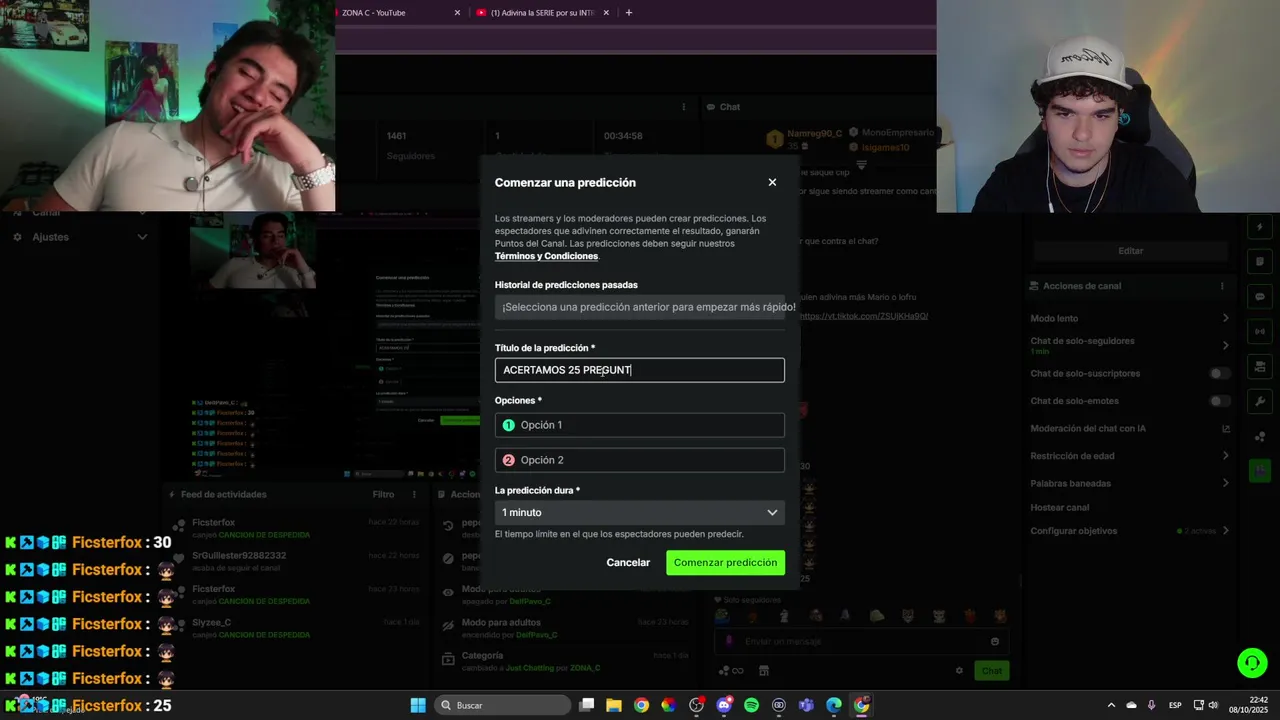1280x720 pixels.
Task: Close the Adivina la SERIE tab
Action: [x=606, y=13]
